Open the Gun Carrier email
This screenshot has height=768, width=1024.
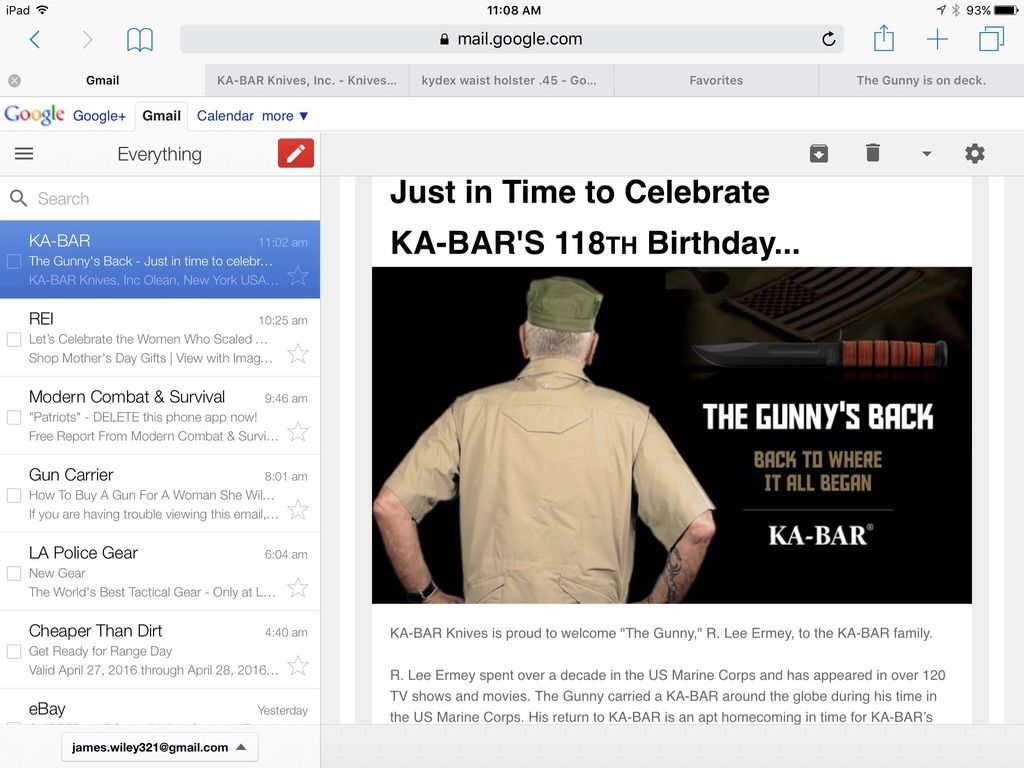pos(160,493)
